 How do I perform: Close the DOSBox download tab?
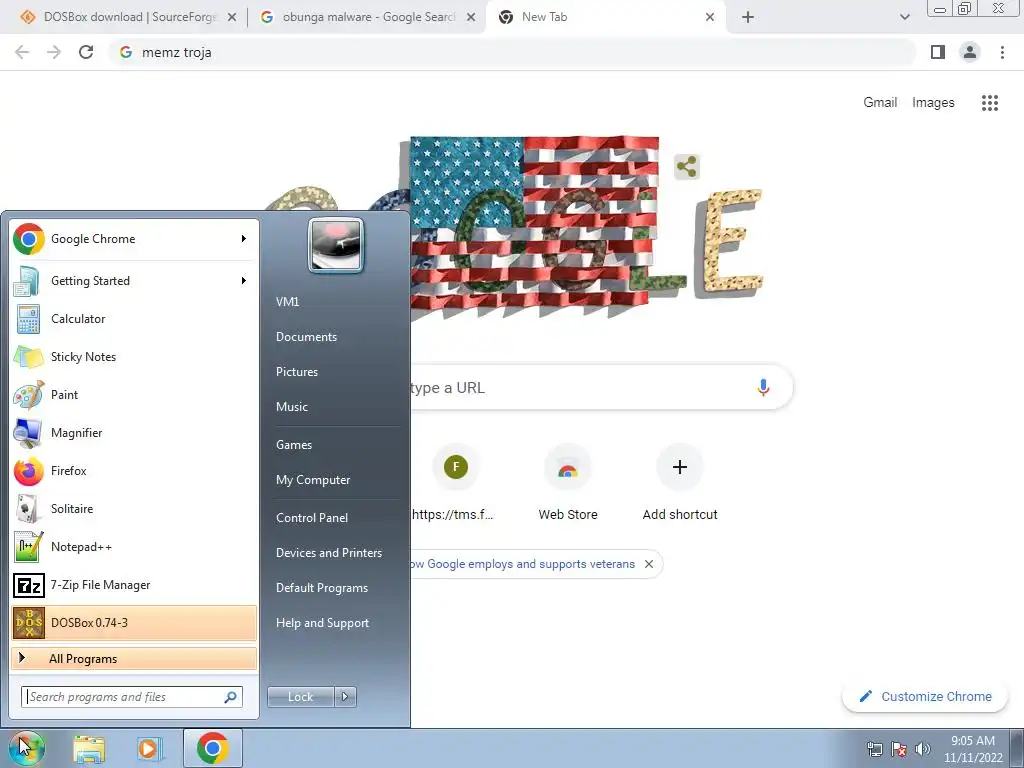(x=232, y=18)
